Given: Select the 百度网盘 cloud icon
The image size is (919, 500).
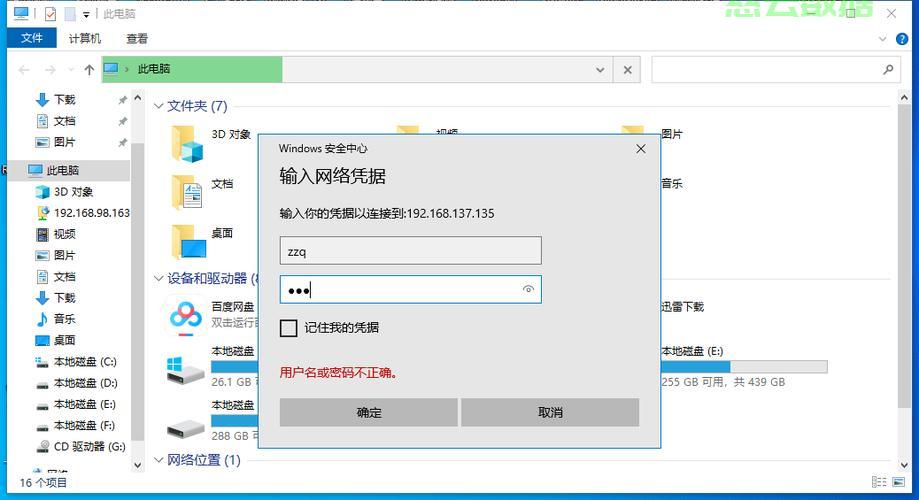Looking at the screenshot, I should [186, 317].
